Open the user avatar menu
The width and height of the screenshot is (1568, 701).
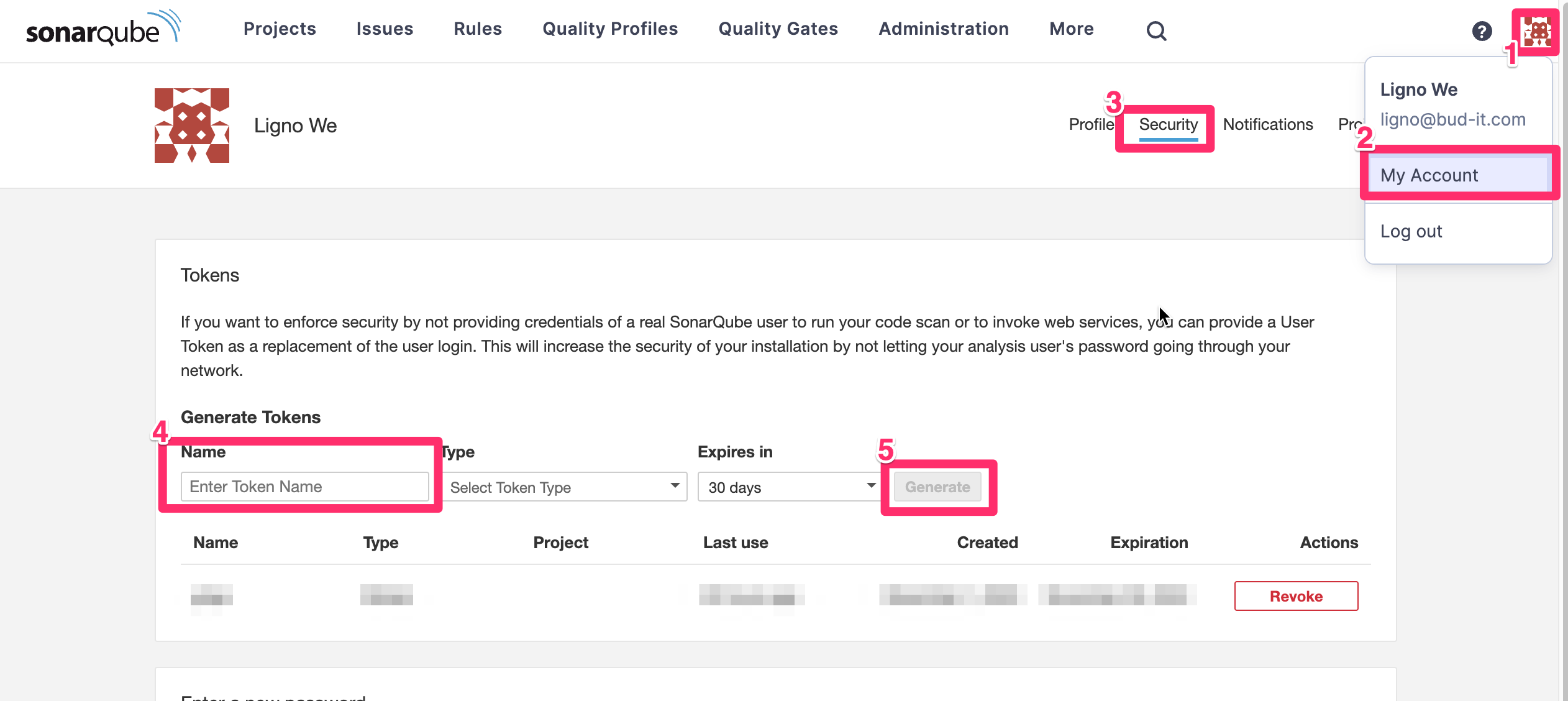pyautogui.click(x=1535, y=30)
